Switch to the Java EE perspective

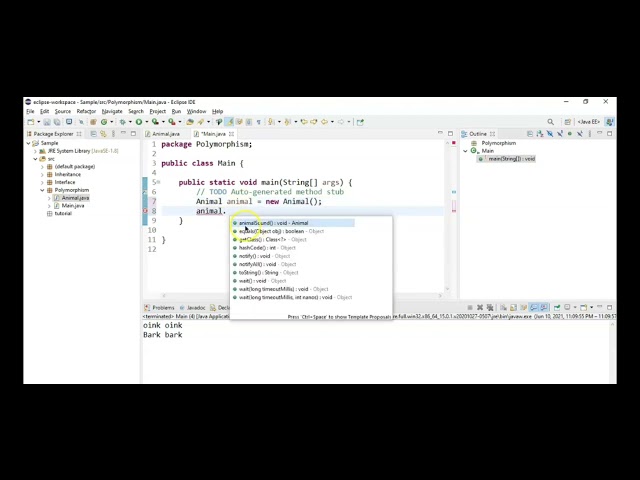click(x=588, y=122)
